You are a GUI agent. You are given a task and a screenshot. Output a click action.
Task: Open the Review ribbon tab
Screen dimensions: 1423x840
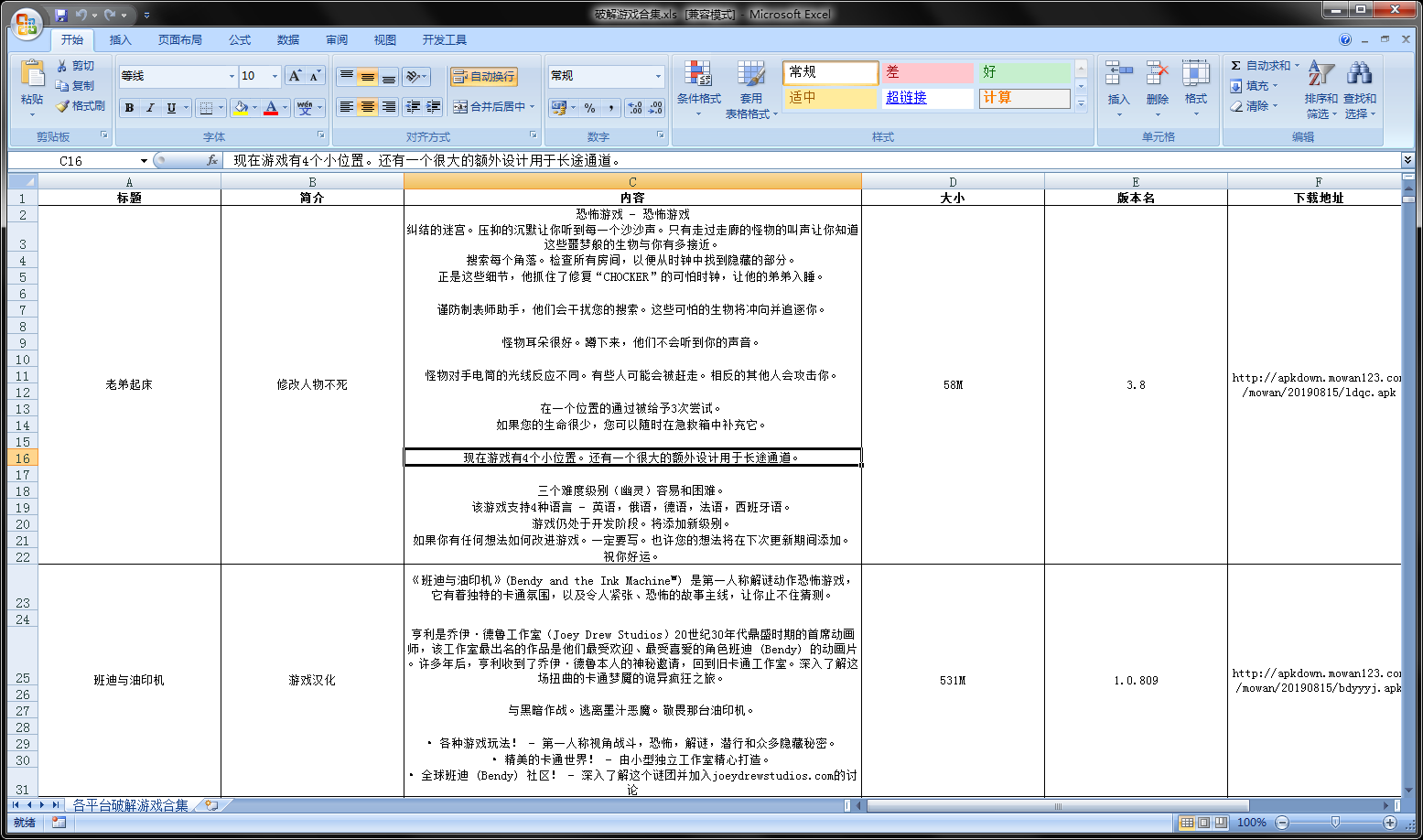pyautogui.click(x=337, y=40)
